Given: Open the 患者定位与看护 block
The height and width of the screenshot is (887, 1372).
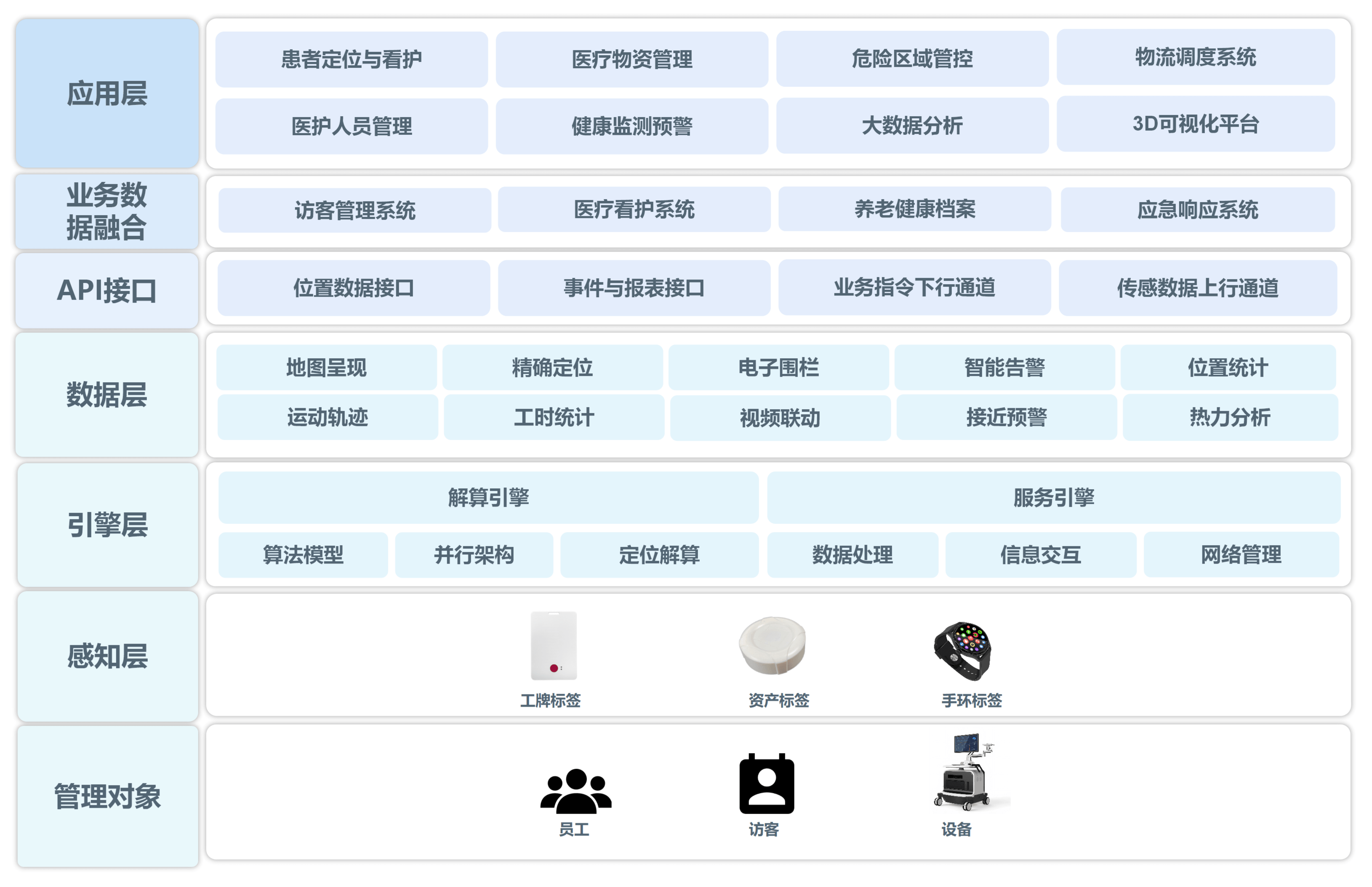Looking at the screenshot, I should [352, 59].
